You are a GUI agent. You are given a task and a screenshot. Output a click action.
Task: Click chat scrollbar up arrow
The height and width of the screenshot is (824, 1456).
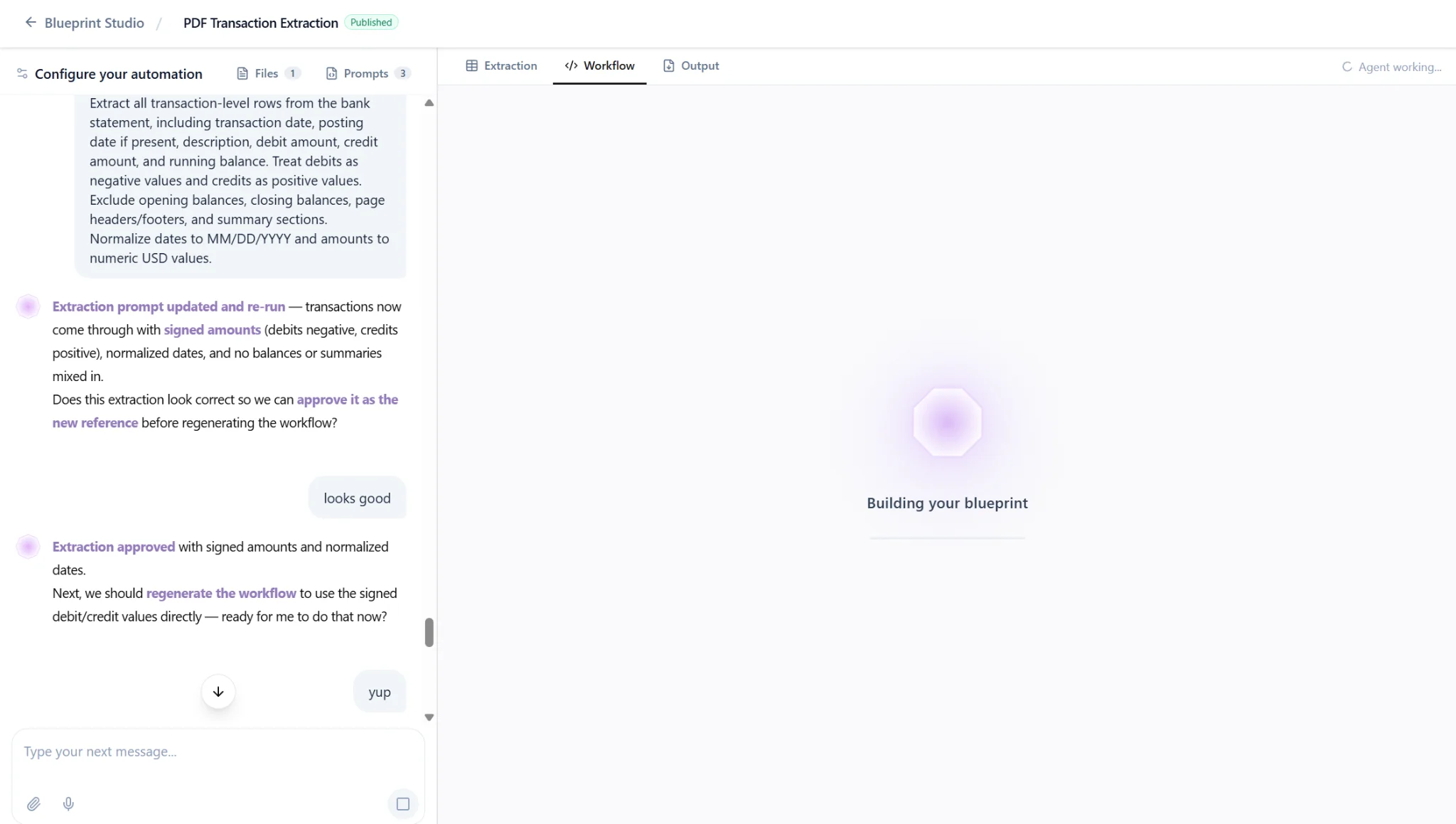point(429,103)
